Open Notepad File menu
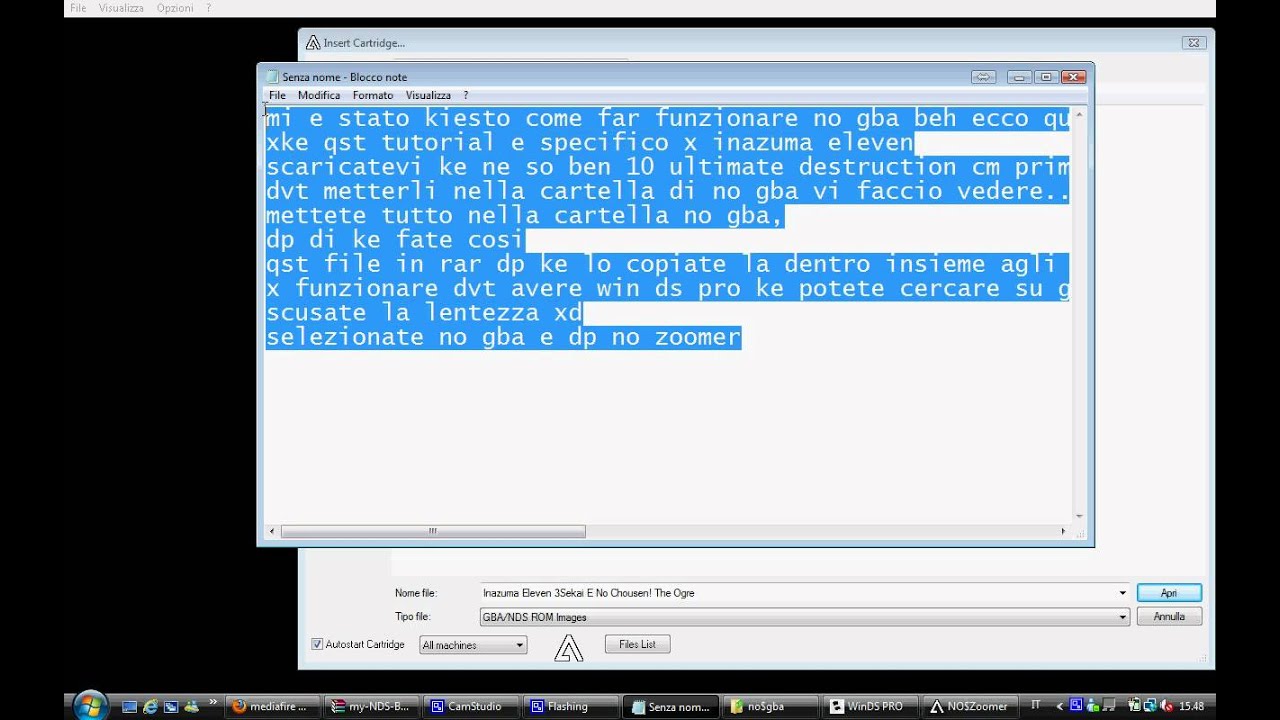Screen dimensions: 1280x720 click(x=277, y=95)
